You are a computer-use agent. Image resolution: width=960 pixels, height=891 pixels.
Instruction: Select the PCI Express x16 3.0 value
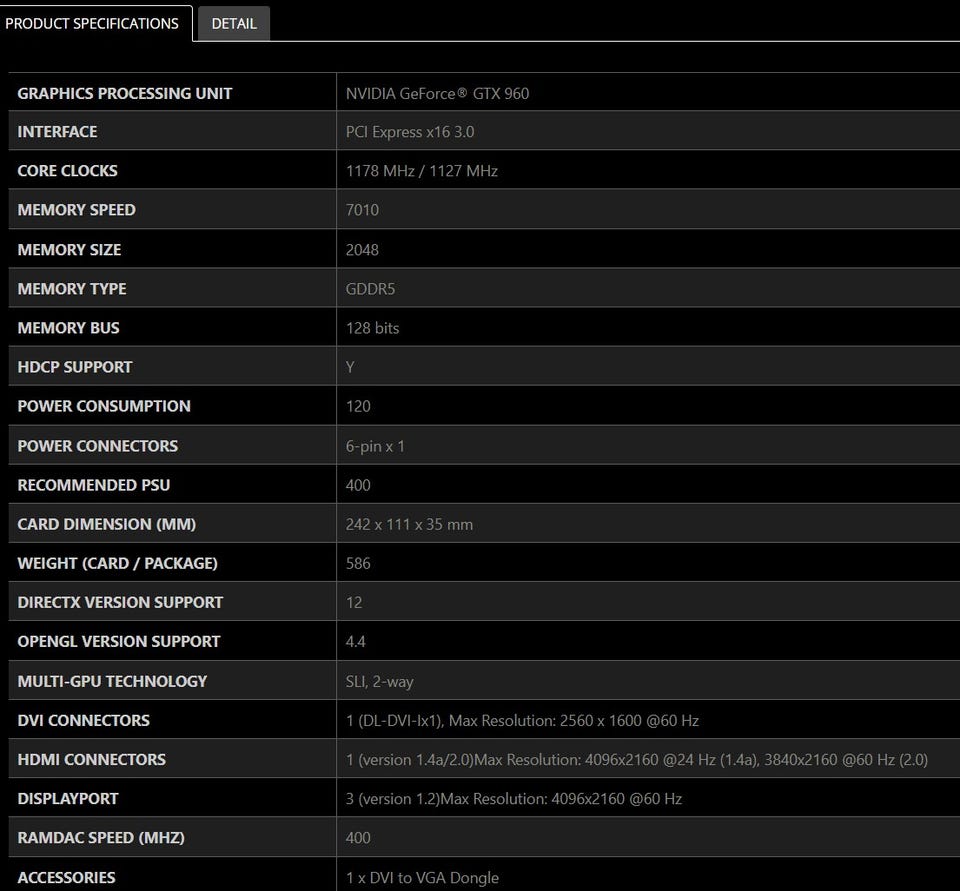coord(410,132)
